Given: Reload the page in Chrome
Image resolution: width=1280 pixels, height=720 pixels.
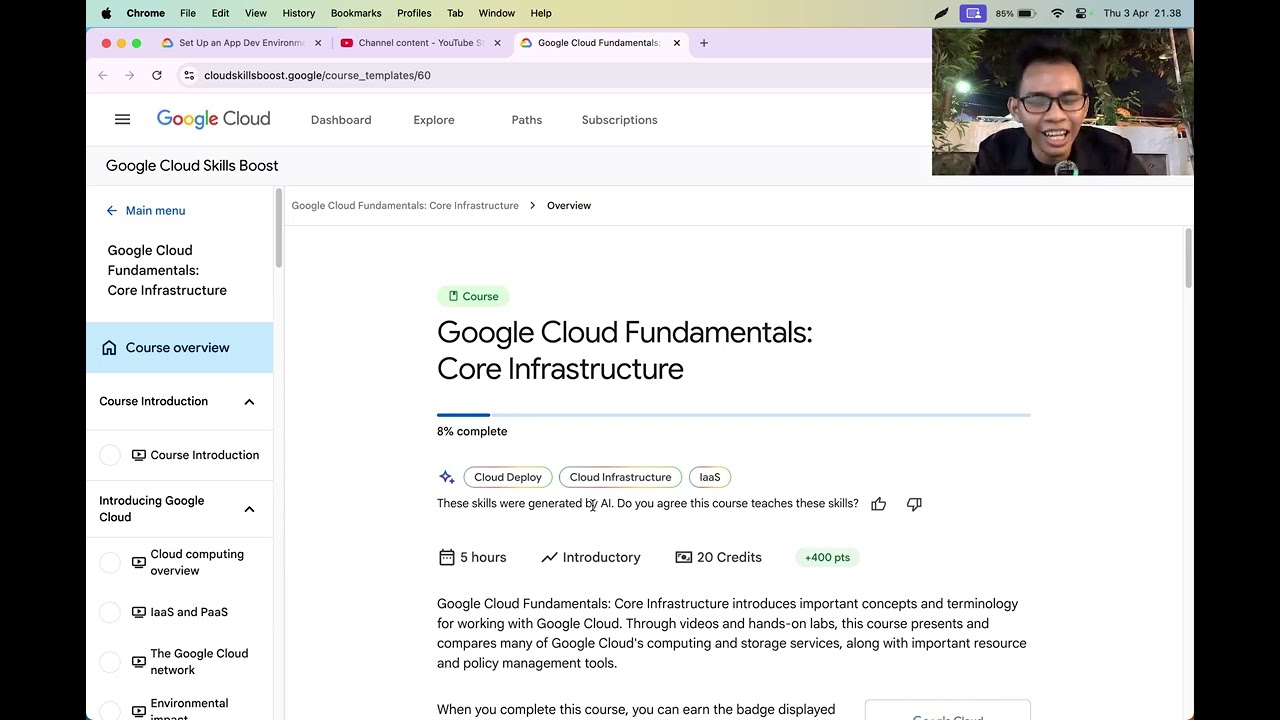Looking at the screenshot, I should tap(157, 75).
